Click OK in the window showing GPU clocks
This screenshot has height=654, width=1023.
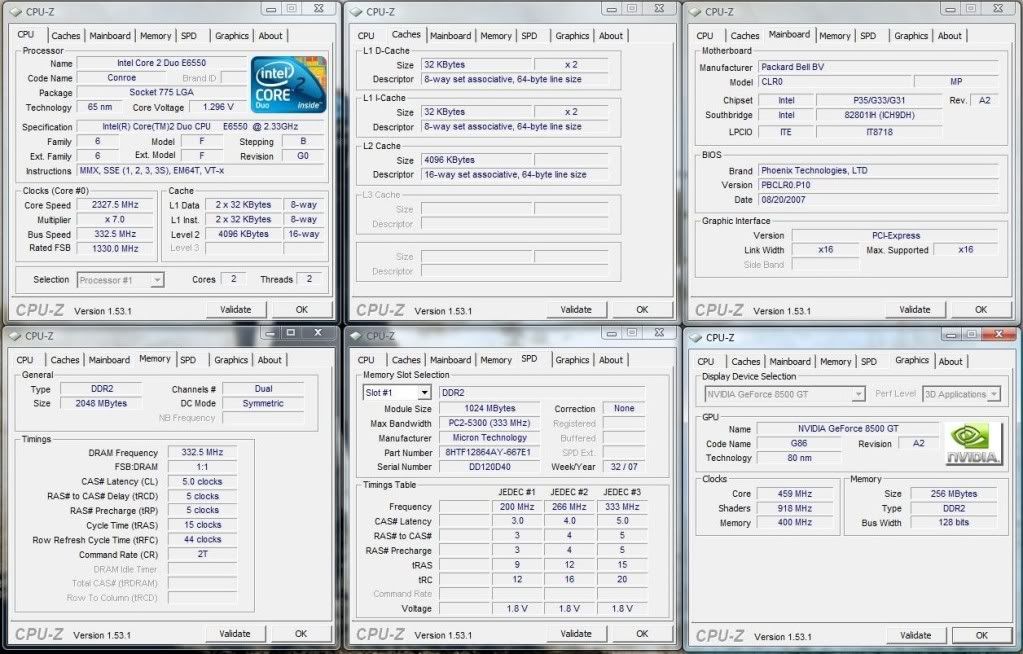981,635
